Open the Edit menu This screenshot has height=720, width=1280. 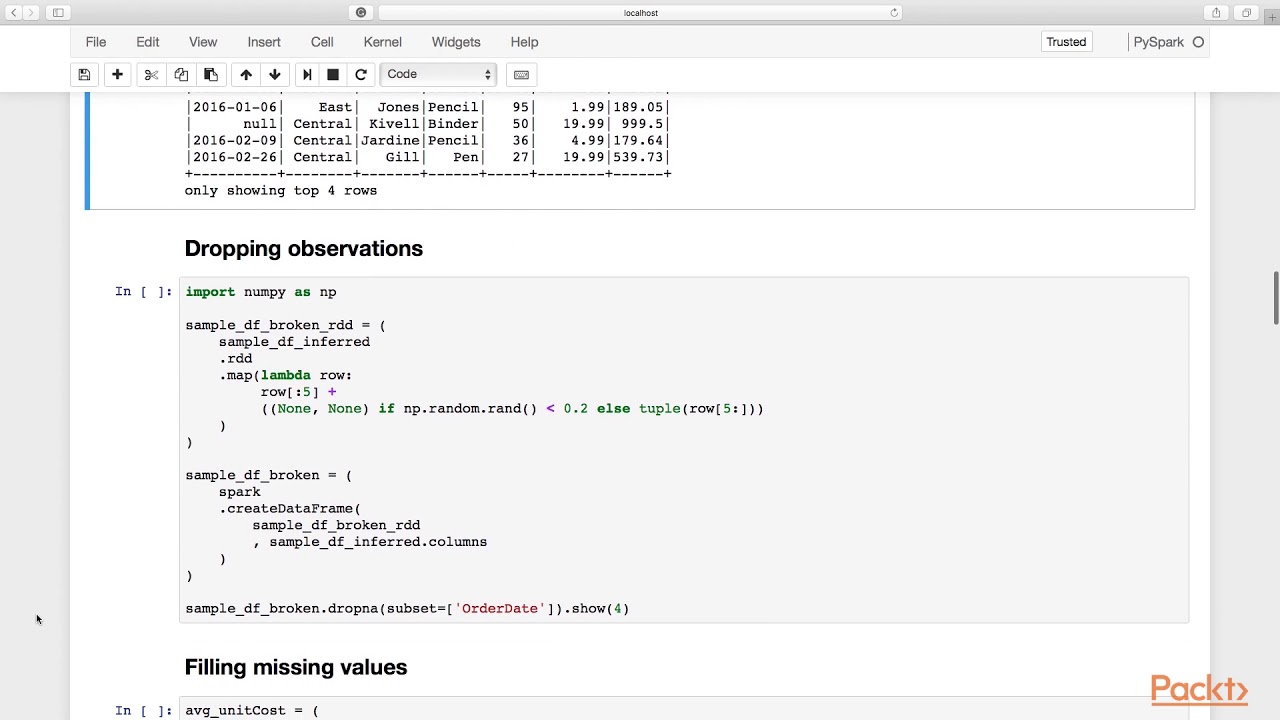coord(148,42)
